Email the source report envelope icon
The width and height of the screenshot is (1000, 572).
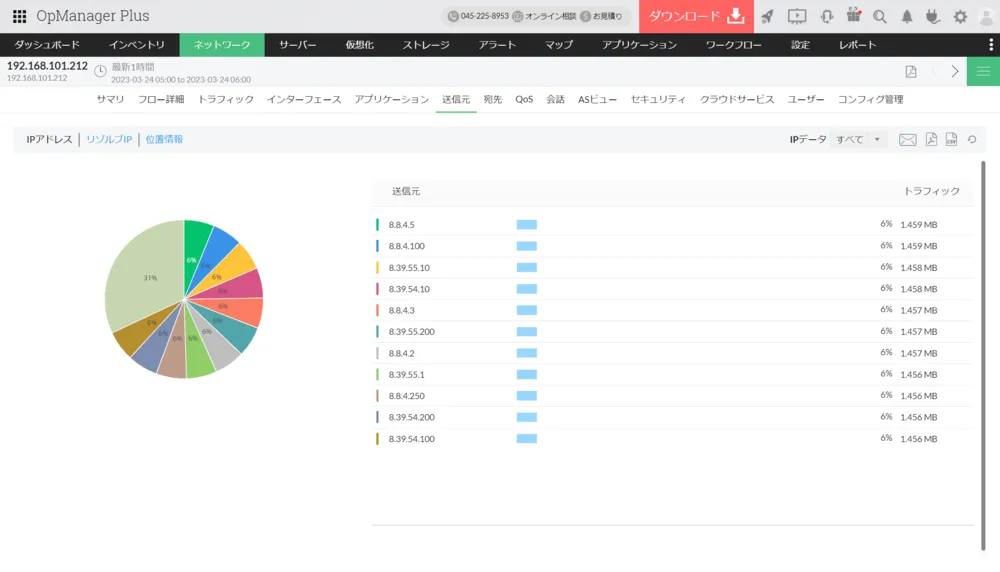point(908,140)
